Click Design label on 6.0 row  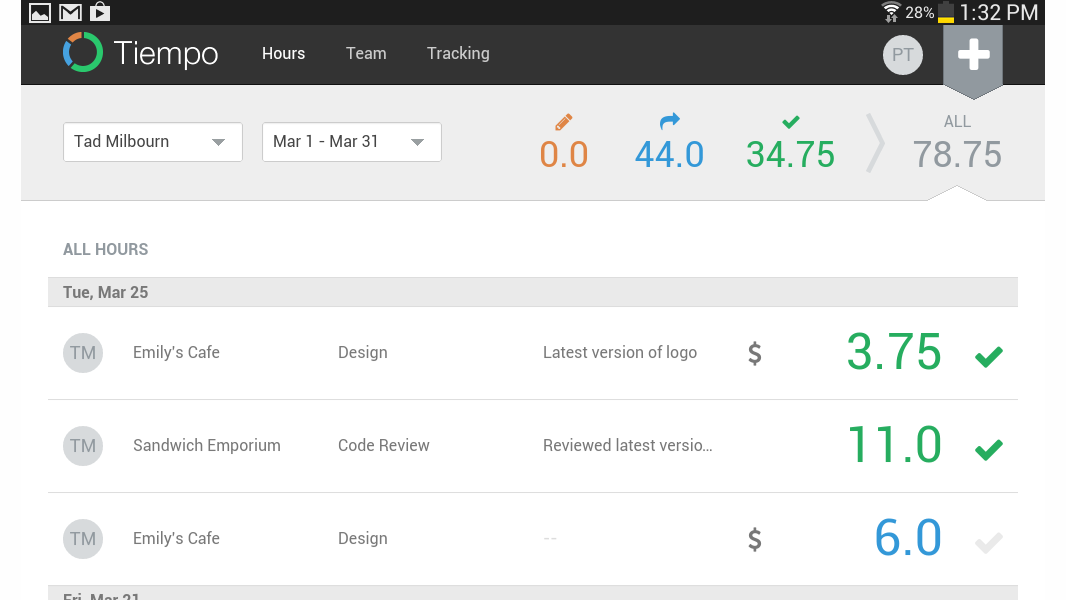coord(362,539)
